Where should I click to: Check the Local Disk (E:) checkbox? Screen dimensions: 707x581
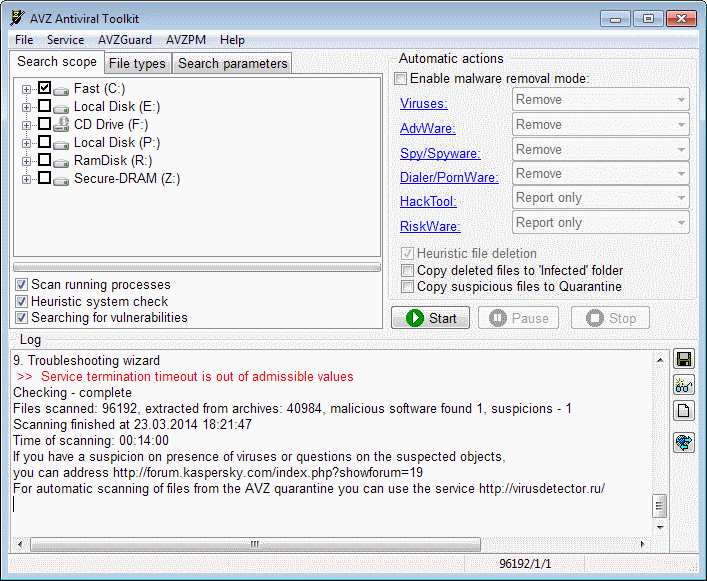tap(44, 106)
